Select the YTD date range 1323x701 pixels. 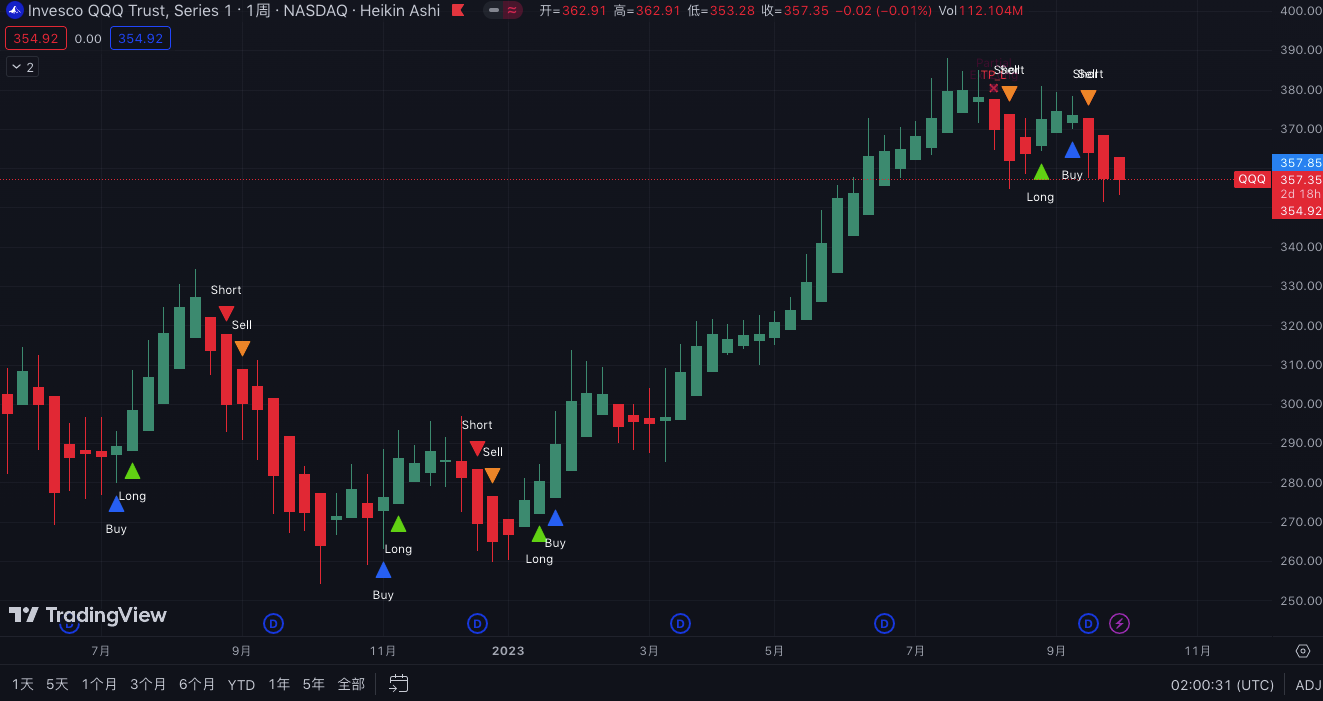[241, 685]
